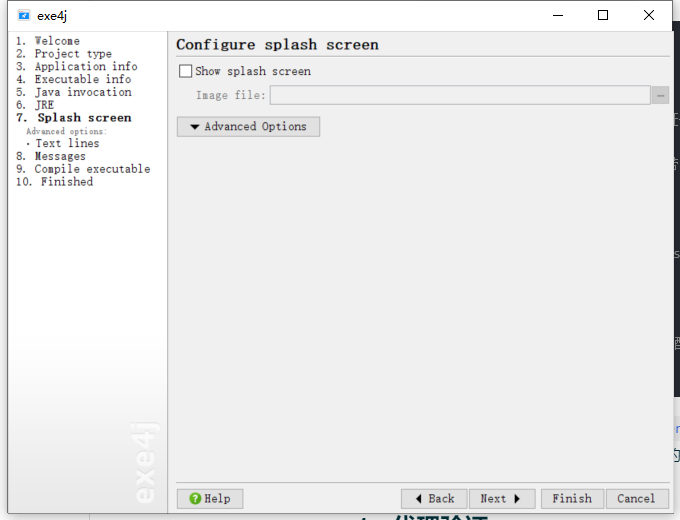This screenshot has height=520, width=680.
Task: Open the image file browse button
Action: 660,95
